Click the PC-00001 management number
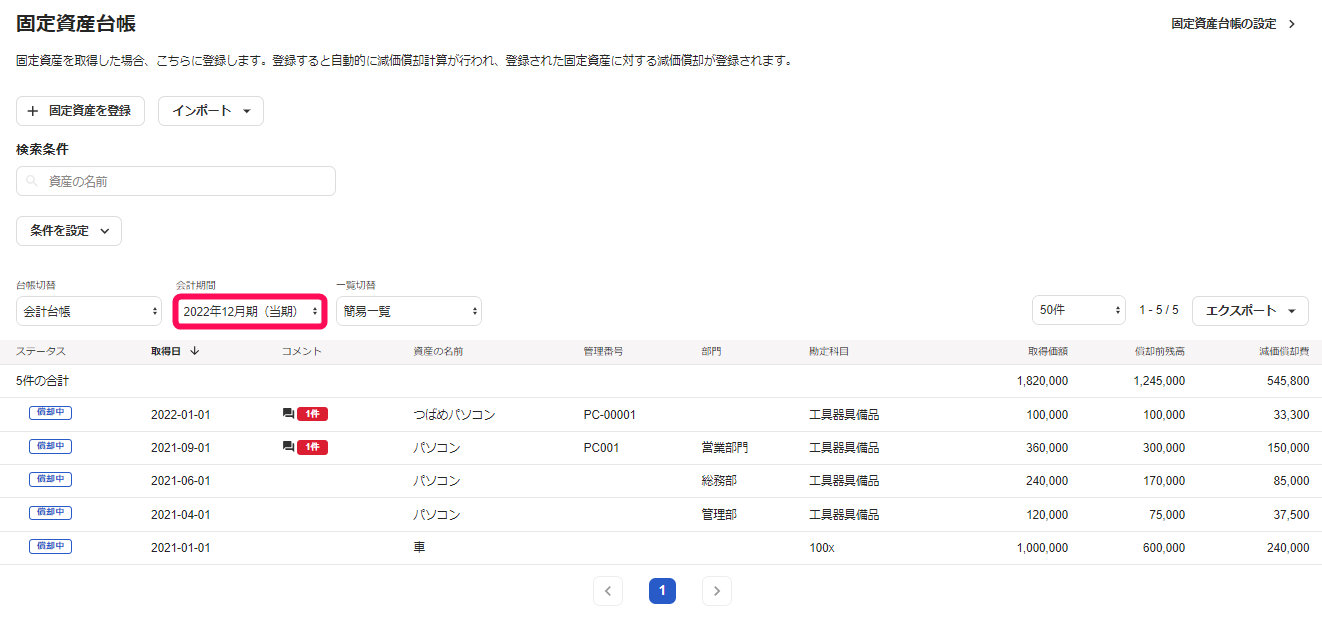1322x632 pixels. tap(610, 414)
